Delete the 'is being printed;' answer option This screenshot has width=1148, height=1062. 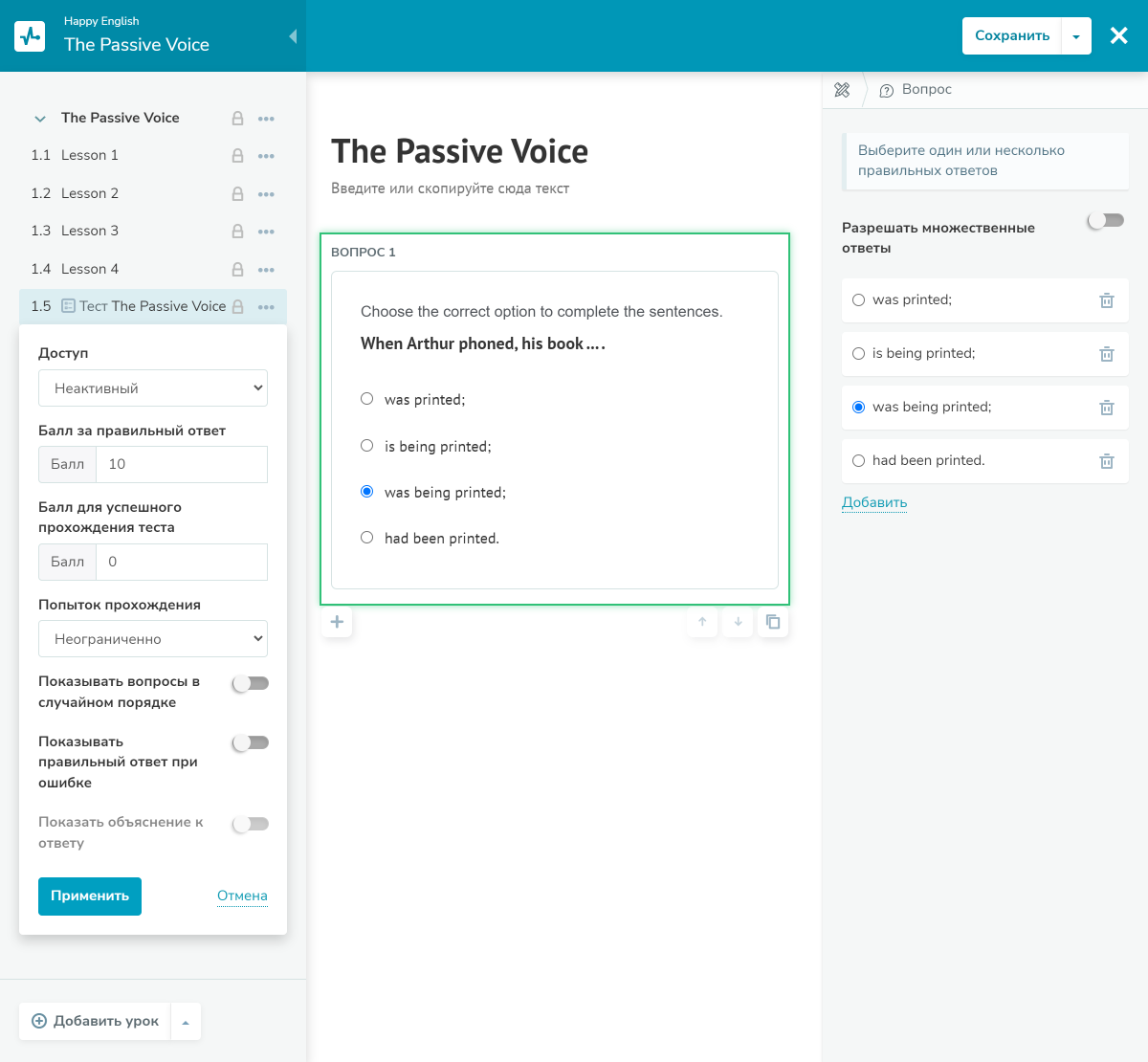[x=1107, y=354]
